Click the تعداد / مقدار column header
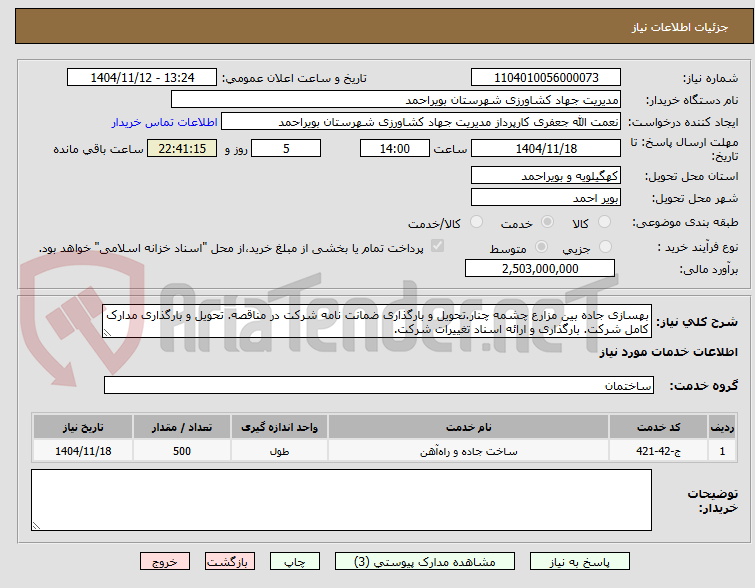Viewport: 755px width, 588px height. (182, 427)
